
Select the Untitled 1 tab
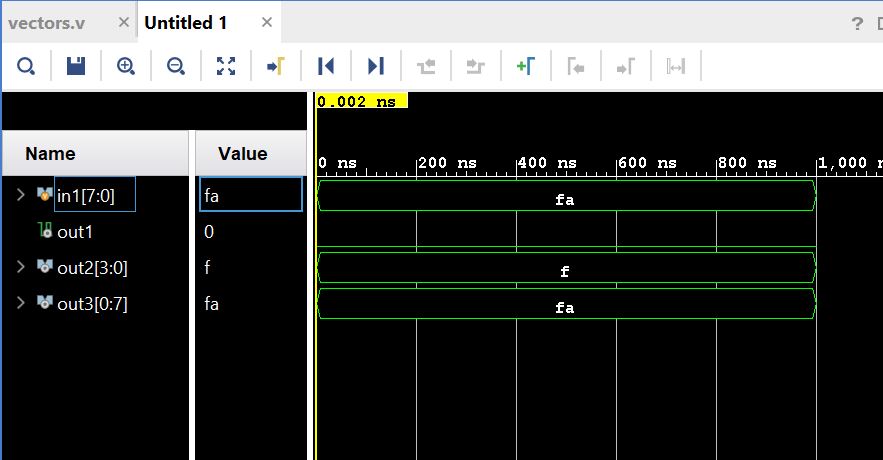point(178,23)
